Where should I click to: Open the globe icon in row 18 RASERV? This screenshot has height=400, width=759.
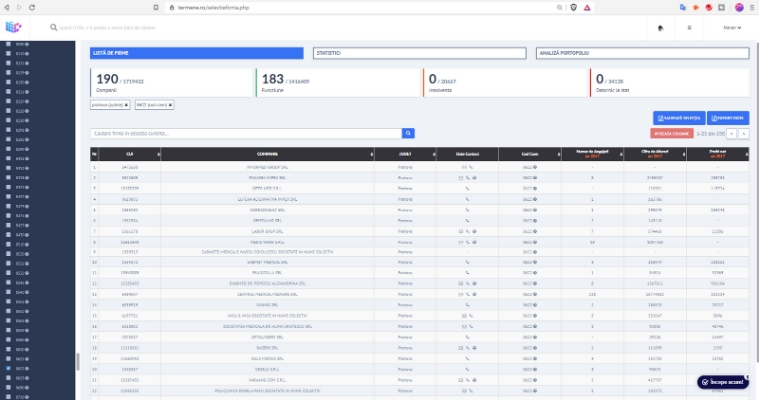474,348
